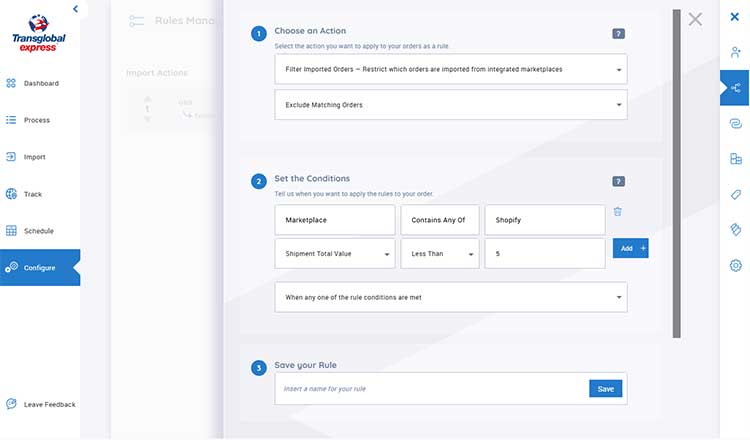The height and width of the screenshot is (440, 750).
Task: Click the 'Import Actions' label in background
Action: tap(157, 73)
